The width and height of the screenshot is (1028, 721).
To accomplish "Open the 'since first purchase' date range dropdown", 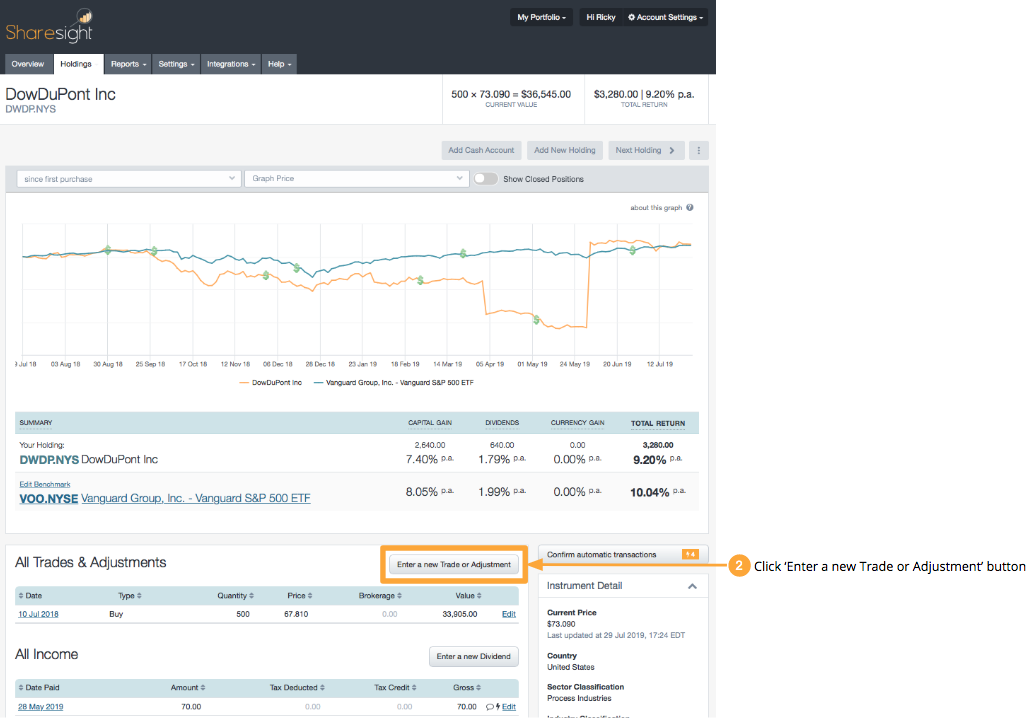I will coord(128,179).
